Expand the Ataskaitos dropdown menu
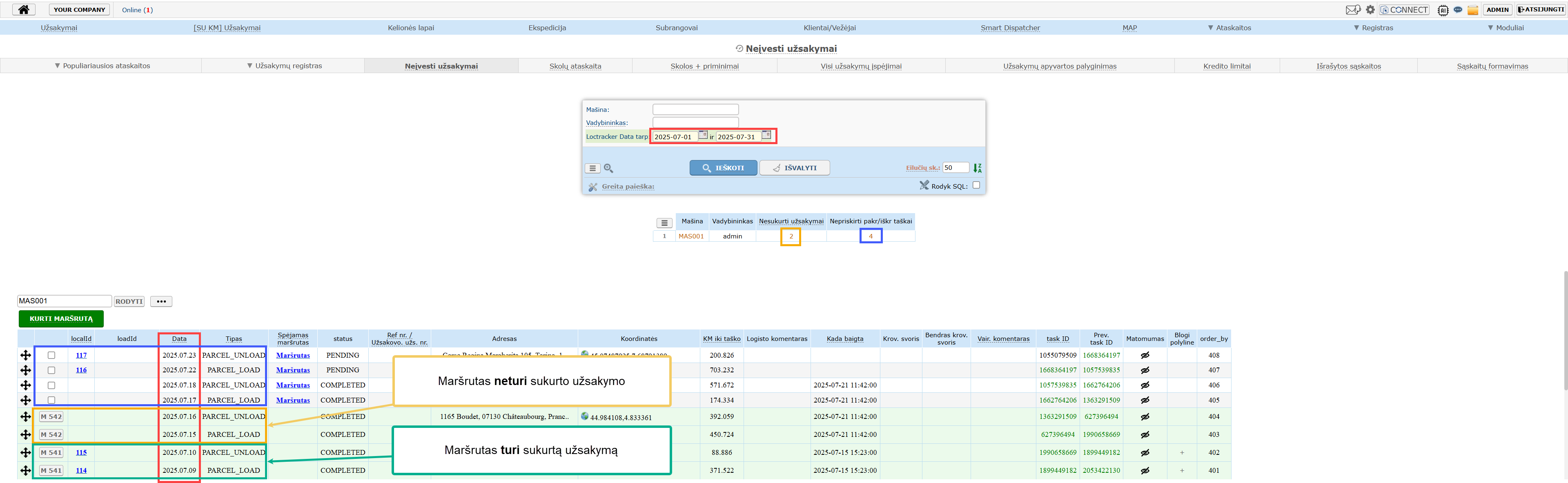The width and height of the screenshot is (1568, 483). point(1229,28)
